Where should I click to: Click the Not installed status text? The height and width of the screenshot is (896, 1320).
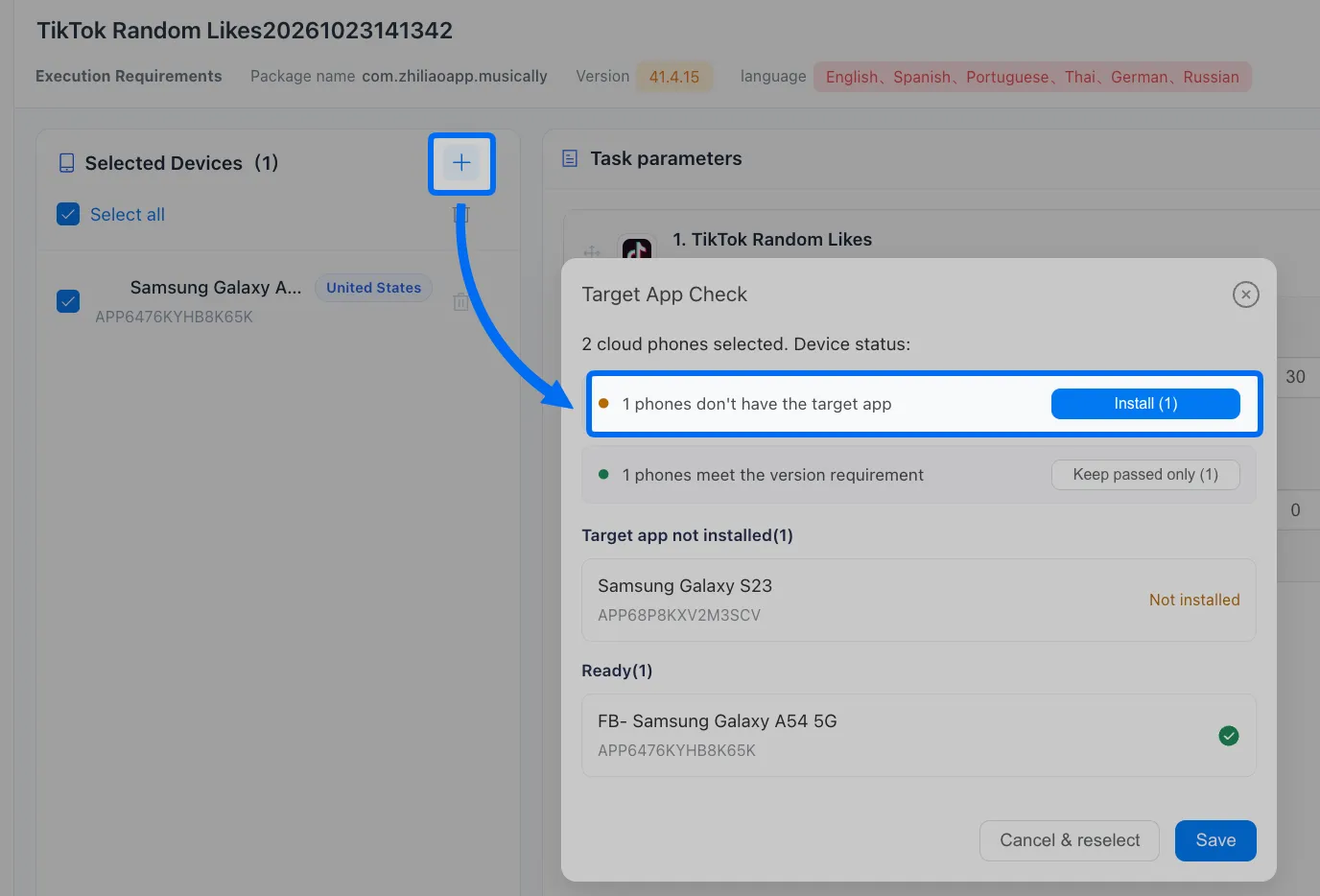1194,600
